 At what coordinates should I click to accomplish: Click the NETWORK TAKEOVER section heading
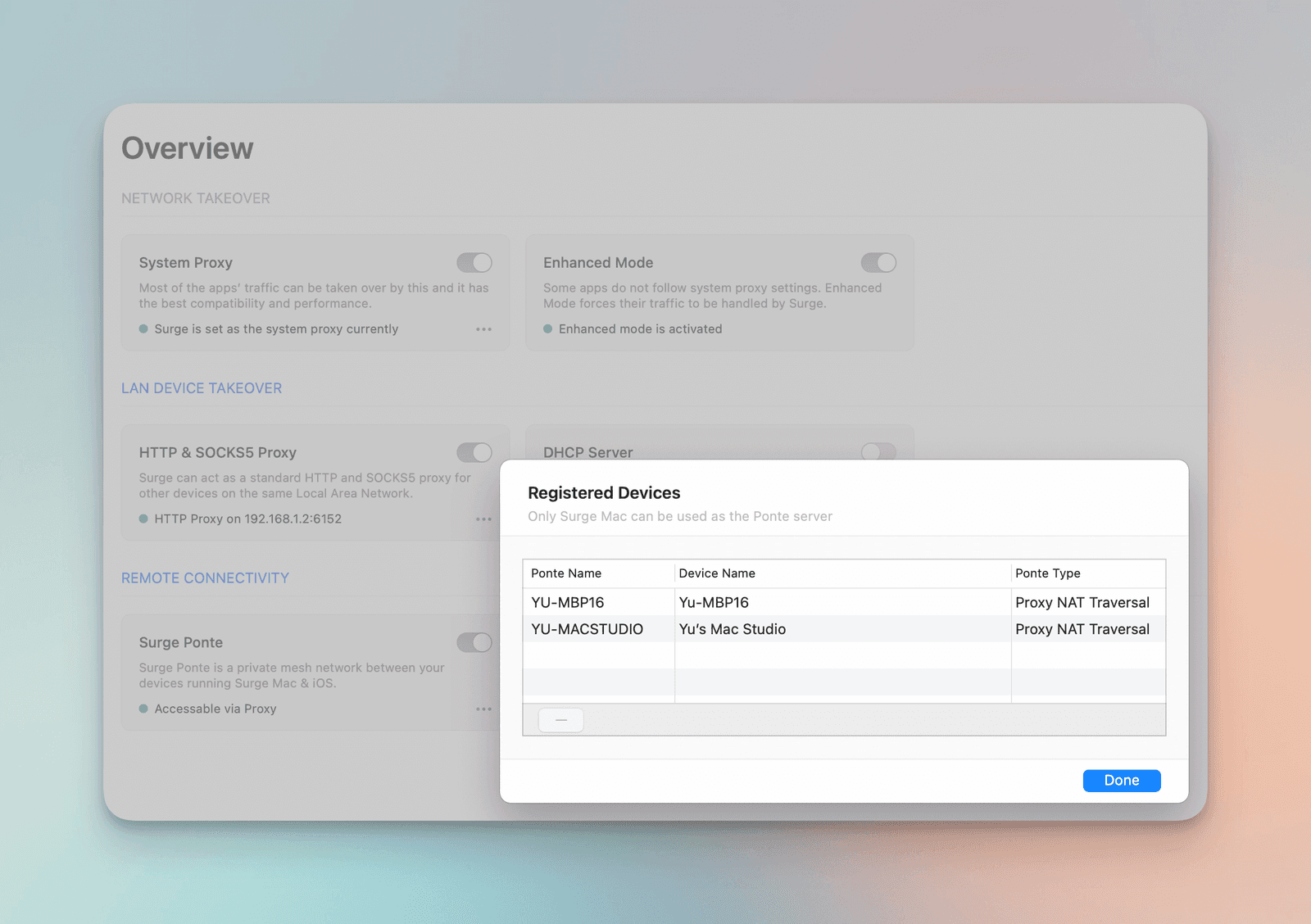196,198
